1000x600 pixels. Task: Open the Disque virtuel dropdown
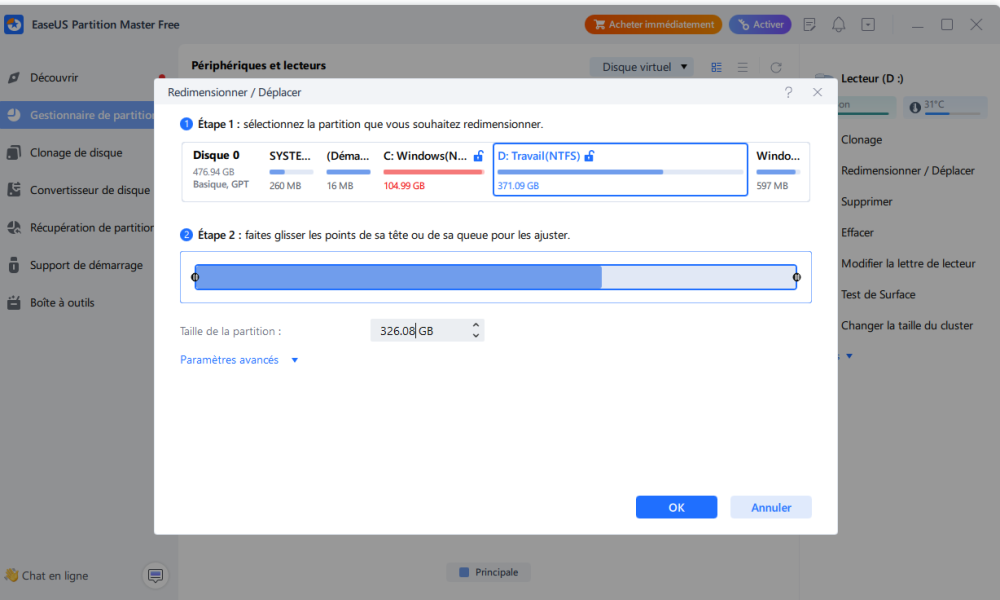coord(643,67)
